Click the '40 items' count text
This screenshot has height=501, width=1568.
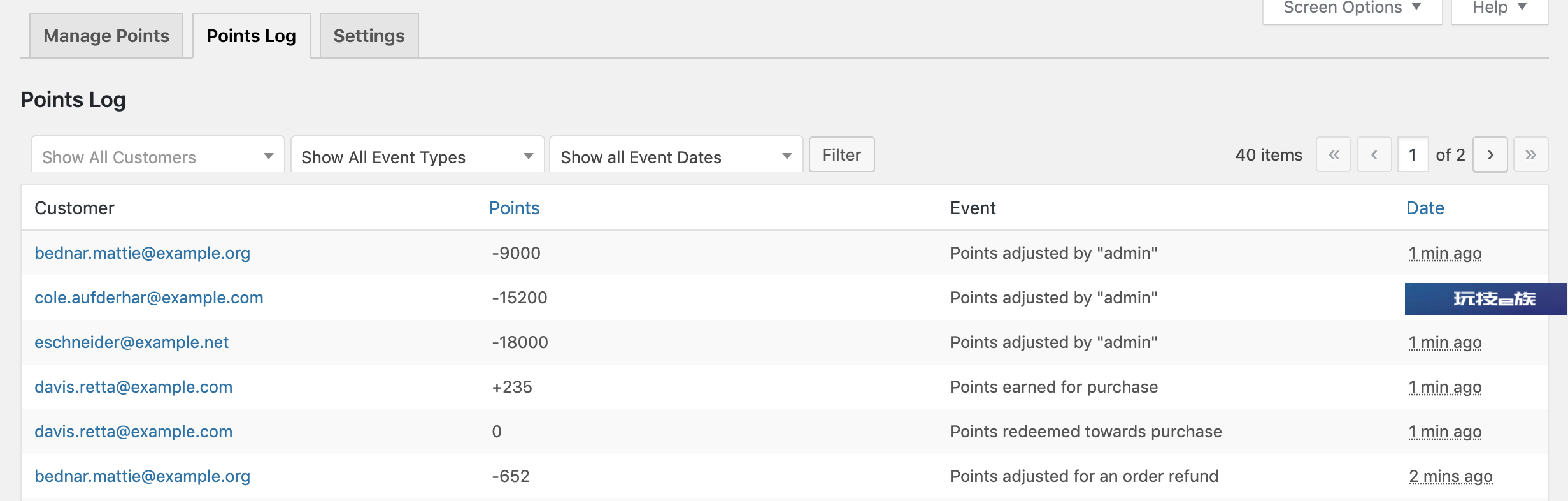(1269, 155)
